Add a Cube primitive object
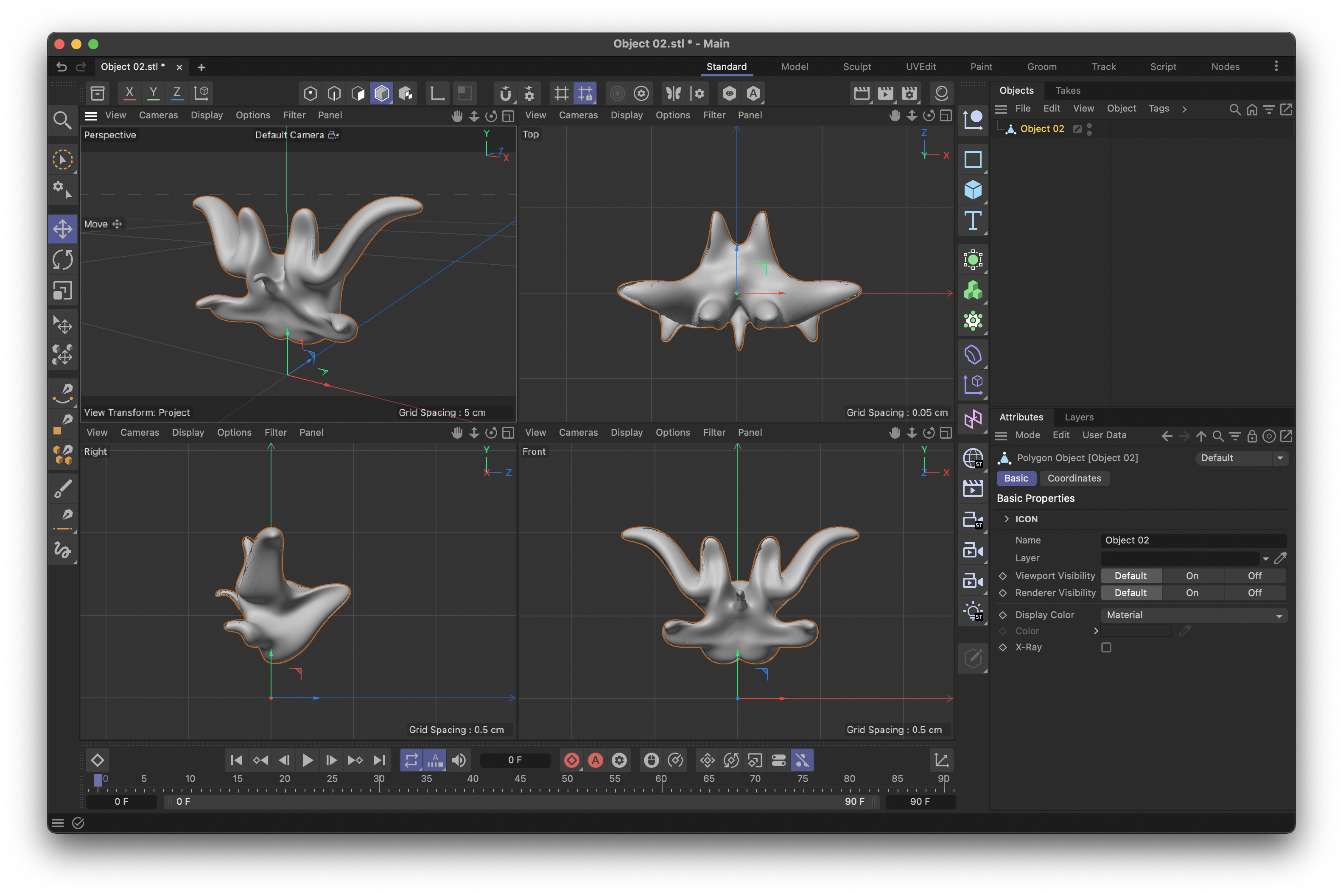Screen dimensions: 1343x896 972,190
